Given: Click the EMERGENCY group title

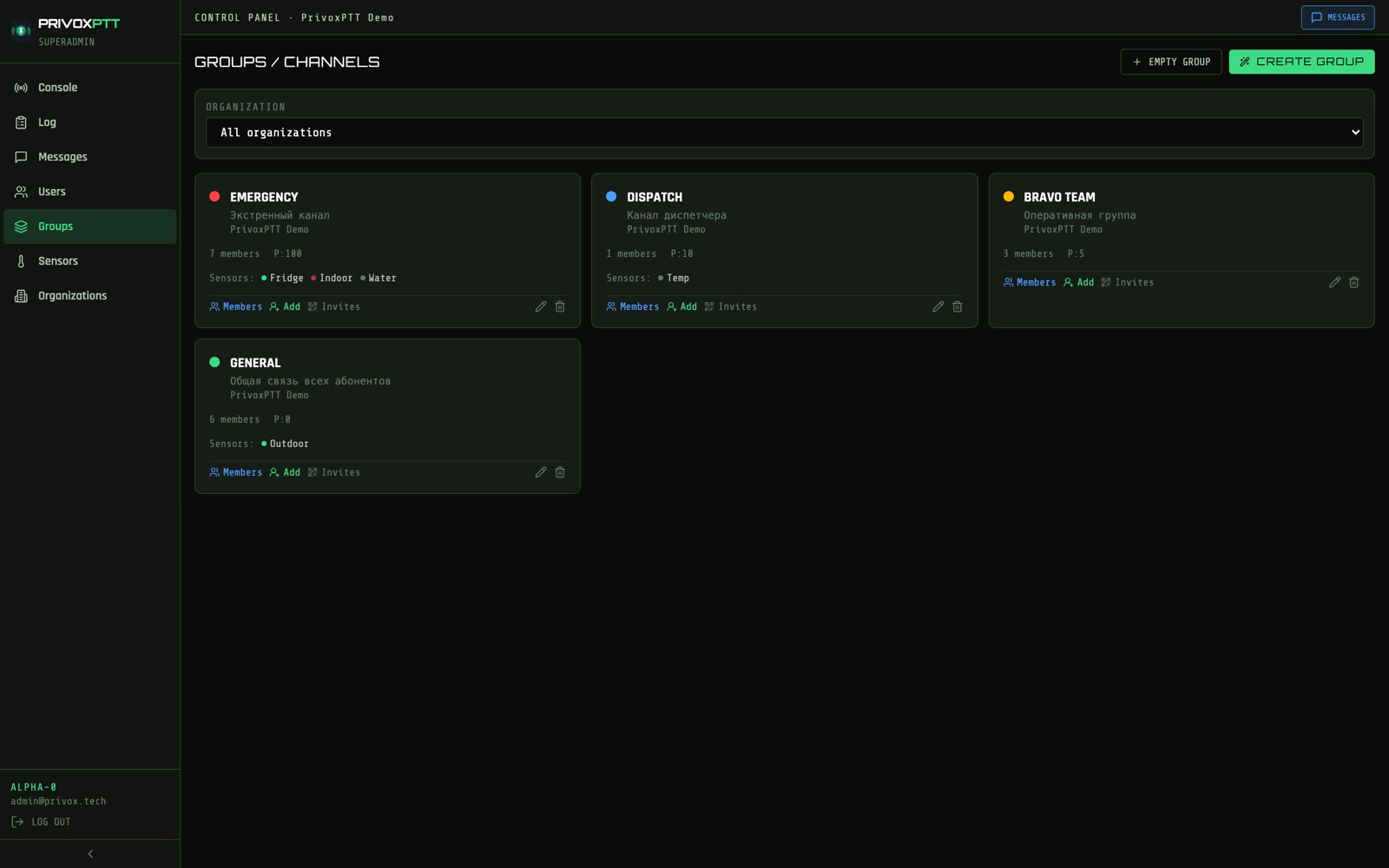Looking at the screenshot, I should click(x=264, y=197).
